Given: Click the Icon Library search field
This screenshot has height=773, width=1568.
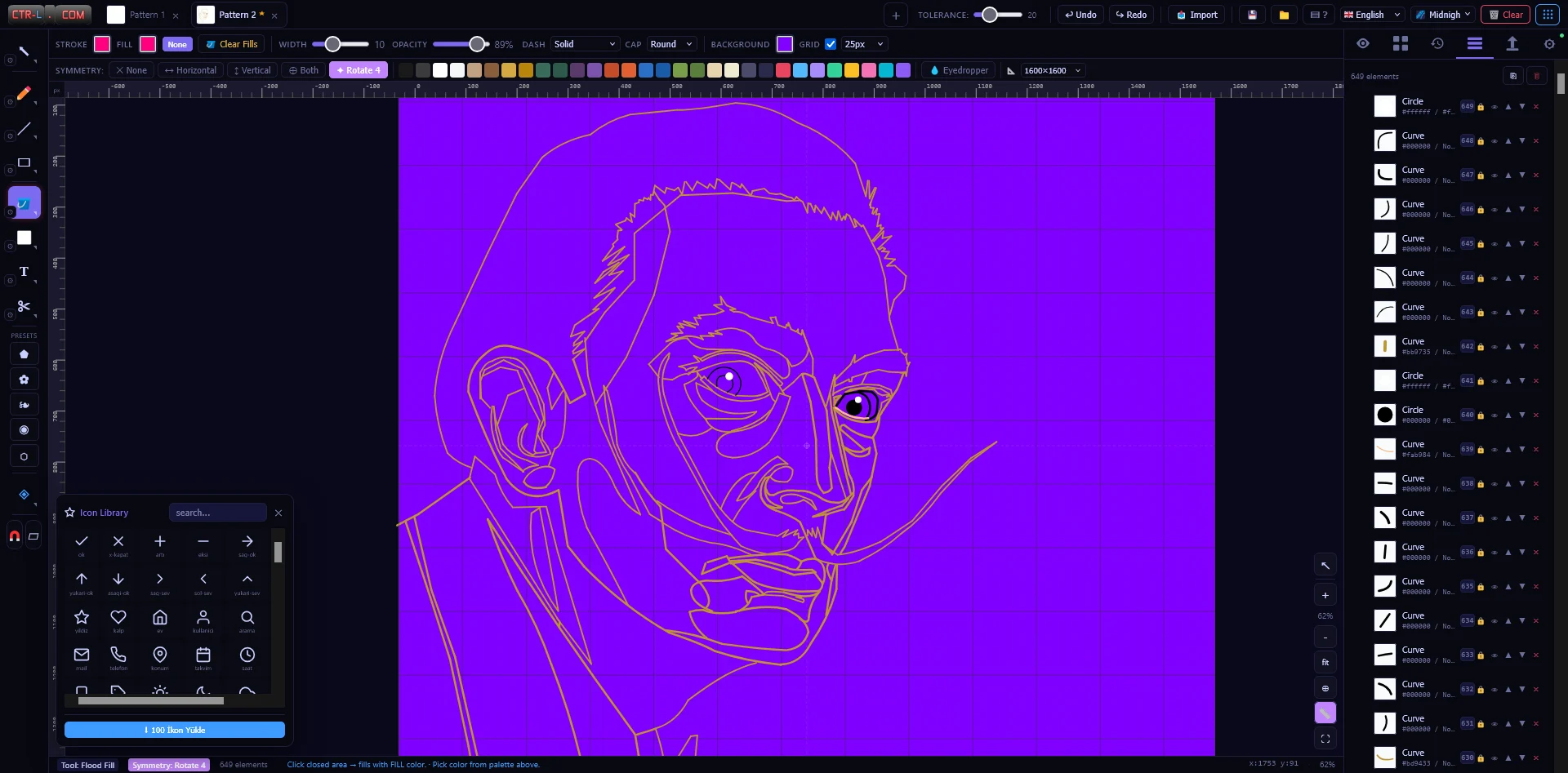Looking at the screenshot, I should click(217, 513).
